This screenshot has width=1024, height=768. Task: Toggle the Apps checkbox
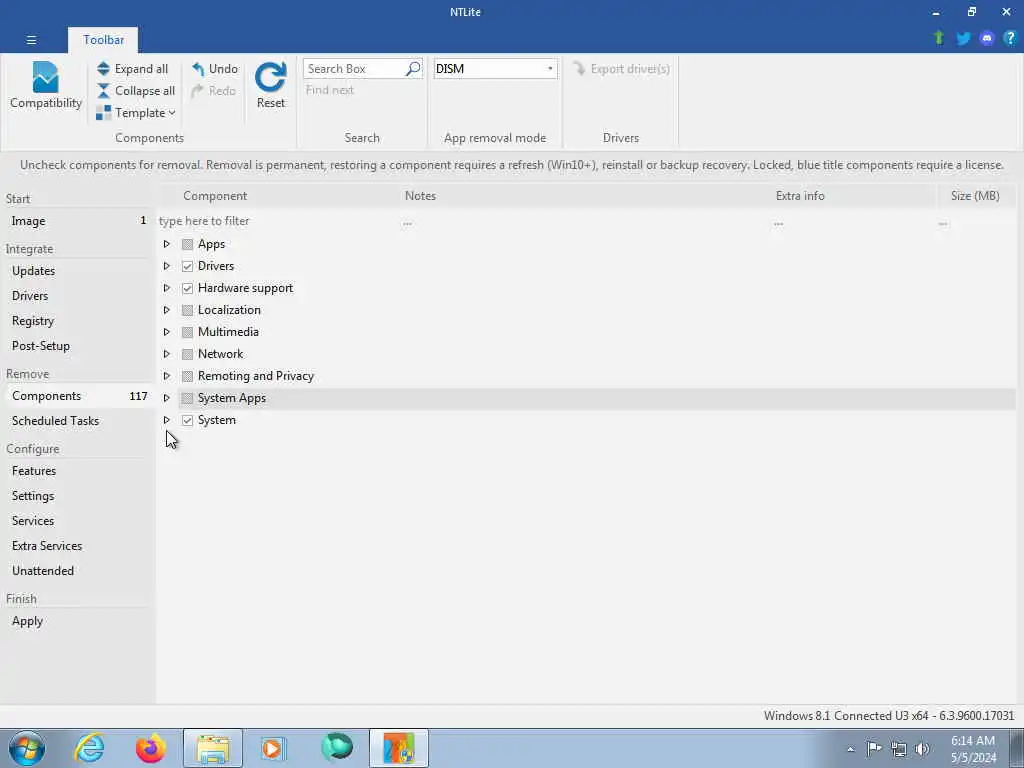[x=187, y=244]
